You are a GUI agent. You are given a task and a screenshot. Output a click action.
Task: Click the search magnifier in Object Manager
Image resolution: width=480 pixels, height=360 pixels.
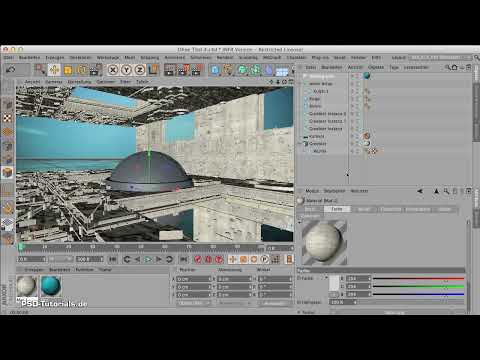[447, 67]
